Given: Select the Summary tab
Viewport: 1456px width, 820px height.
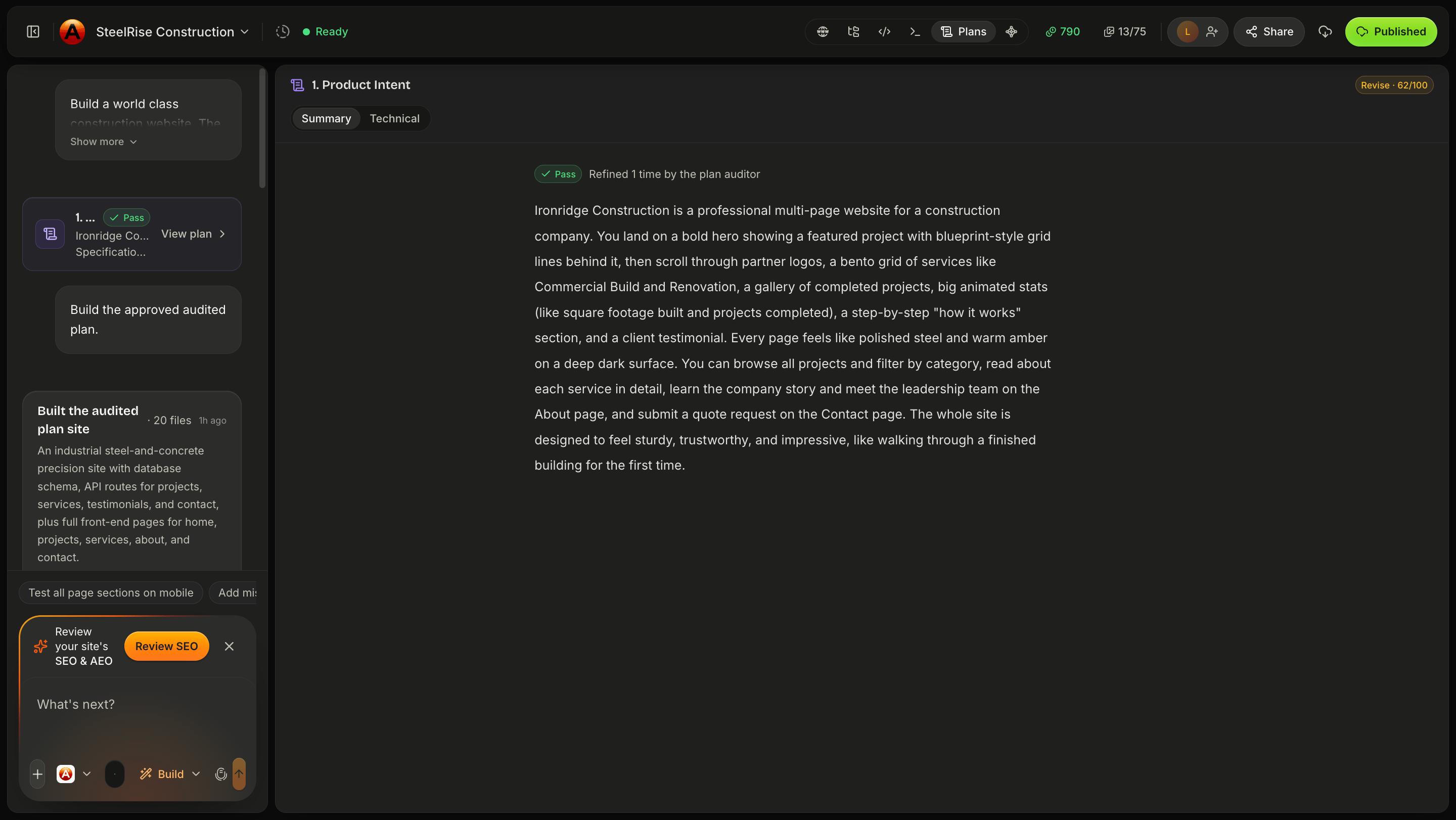Looking at the screenshot, I should tap(326, 119).
